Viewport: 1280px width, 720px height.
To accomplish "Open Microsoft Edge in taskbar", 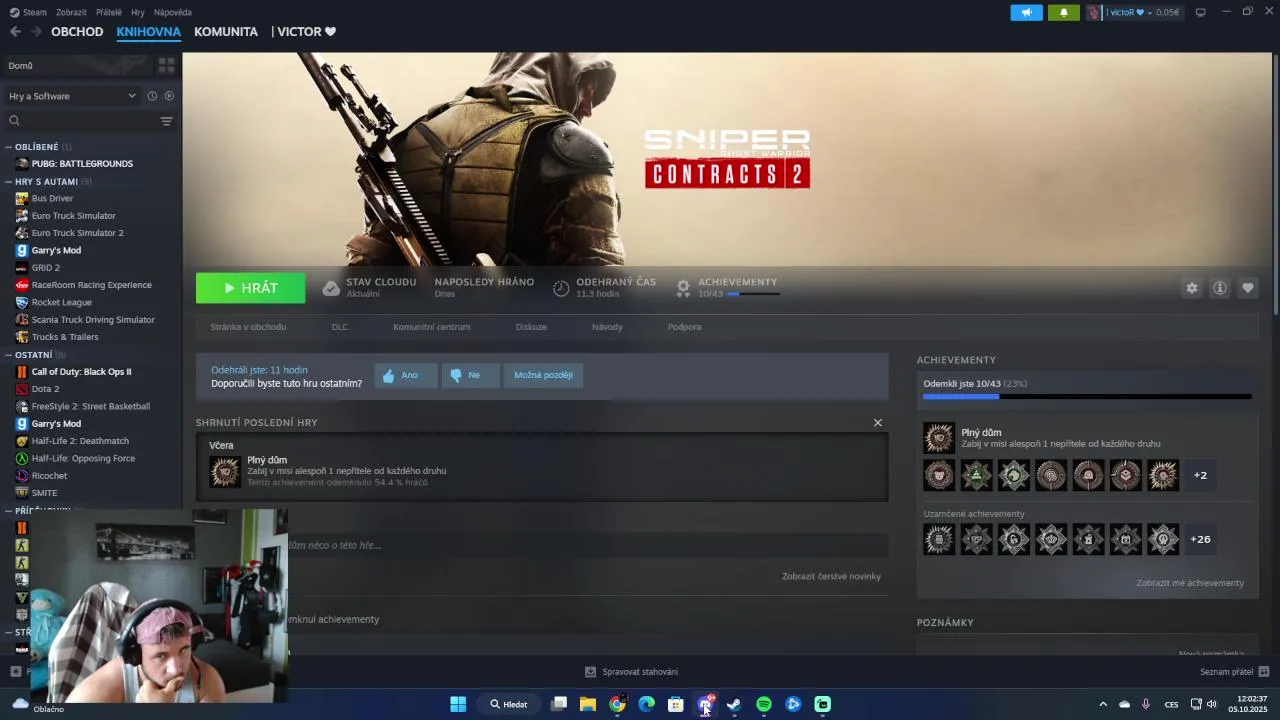I will point(647,704).
